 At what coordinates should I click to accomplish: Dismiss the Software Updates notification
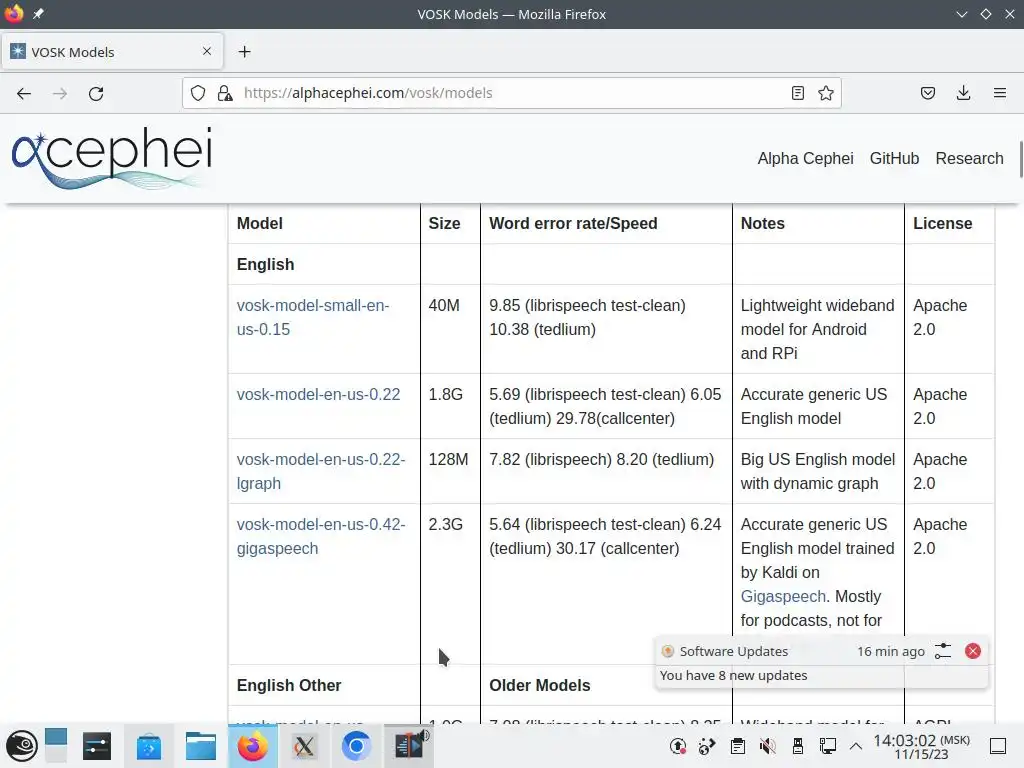click(x=972, y=651)
